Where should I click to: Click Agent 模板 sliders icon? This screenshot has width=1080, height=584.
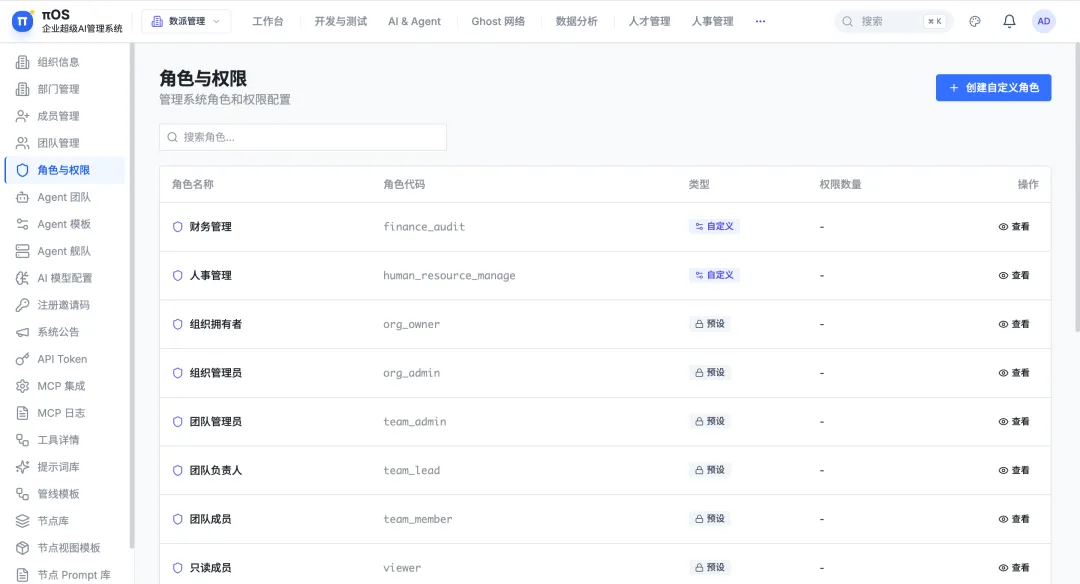pos(23,224)
